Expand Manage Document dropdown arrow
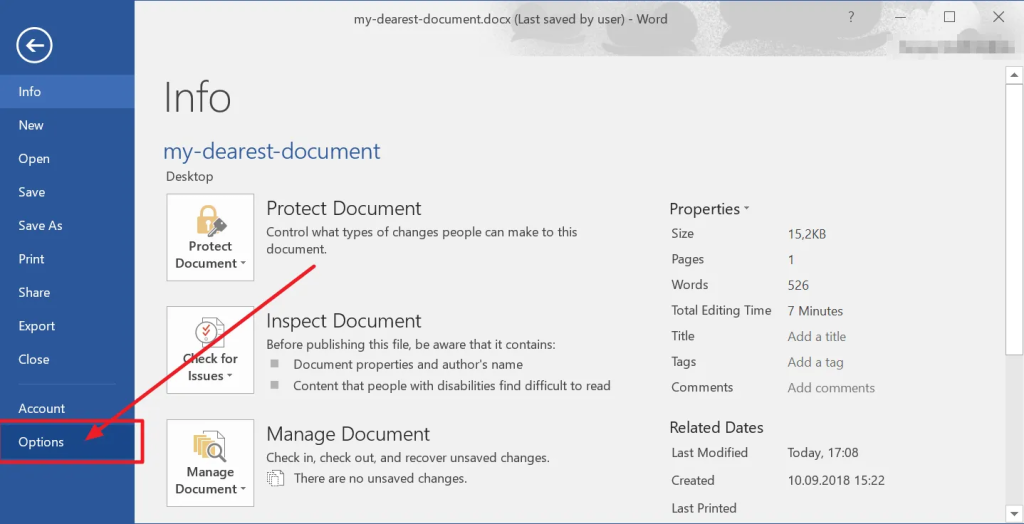 (243, 489)
